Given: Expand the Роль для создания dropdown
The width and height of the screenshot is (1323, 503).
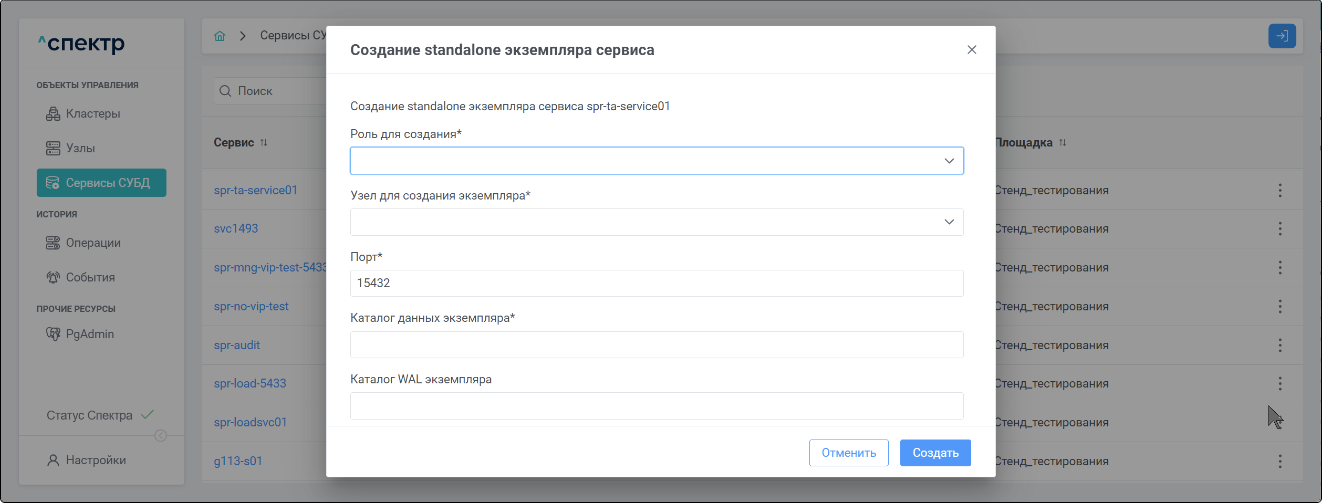Looking at the screenshot, I should pyautogui.click(x=656, y=161).
